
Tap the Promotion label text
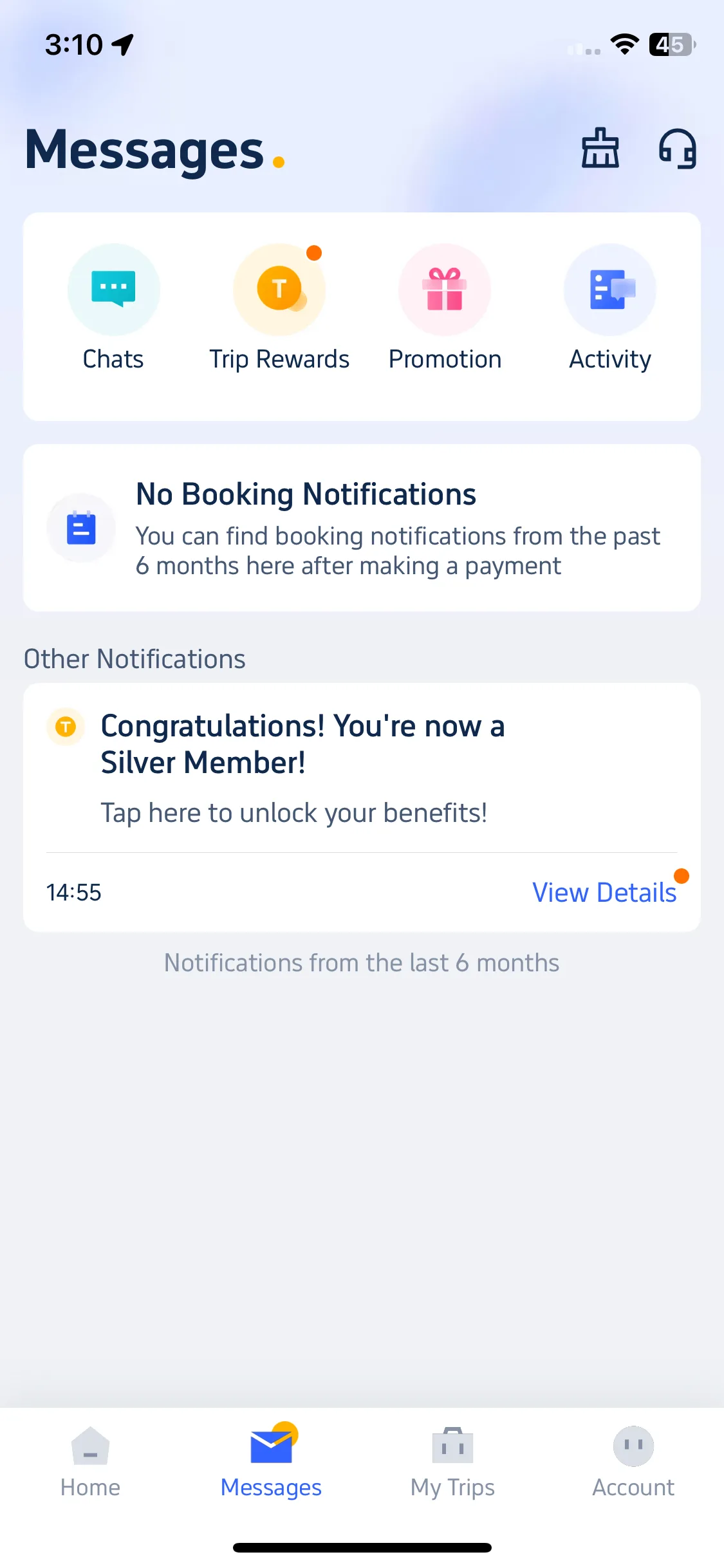click(x=445, y=359)
